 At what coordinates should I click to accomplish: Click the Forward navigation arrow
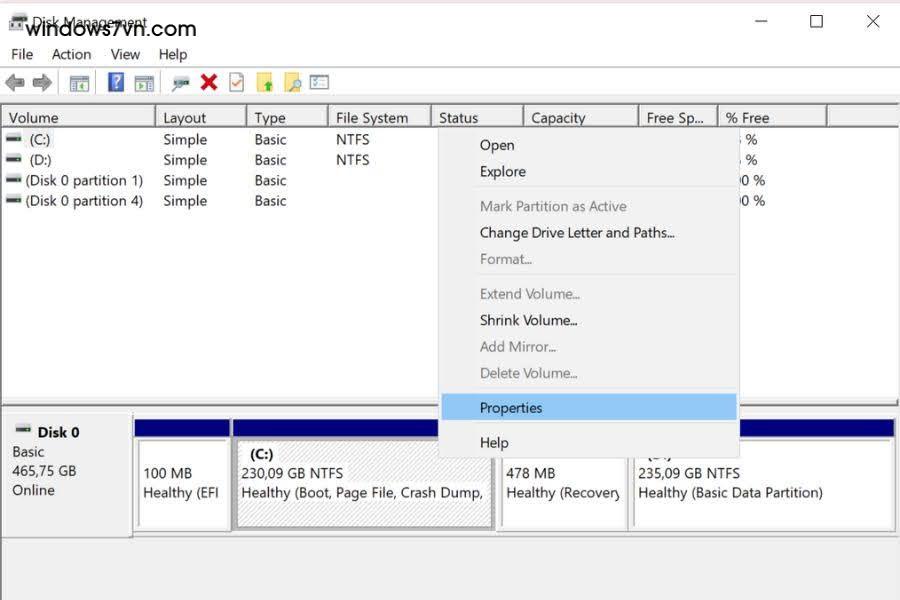point(40,82)
